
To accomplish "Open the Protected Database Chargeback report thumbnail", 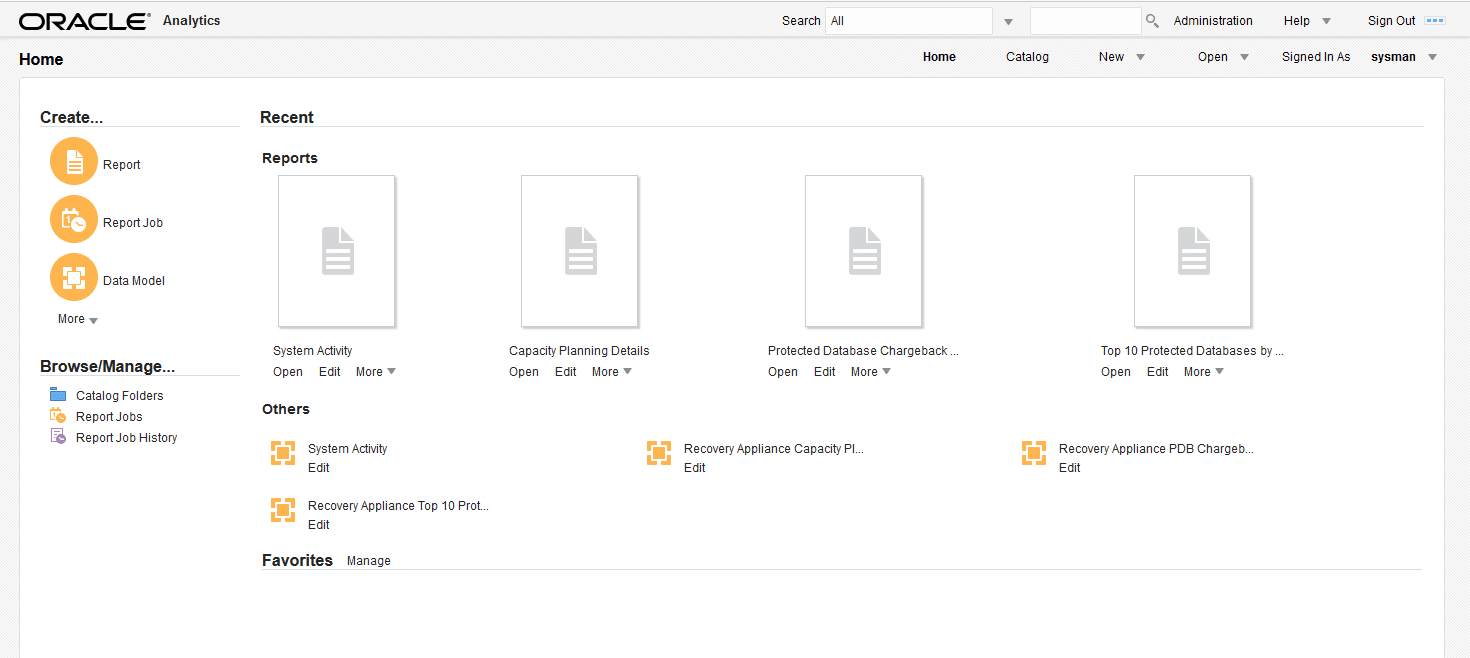I will pyautogui.click(x=864, y=251).
